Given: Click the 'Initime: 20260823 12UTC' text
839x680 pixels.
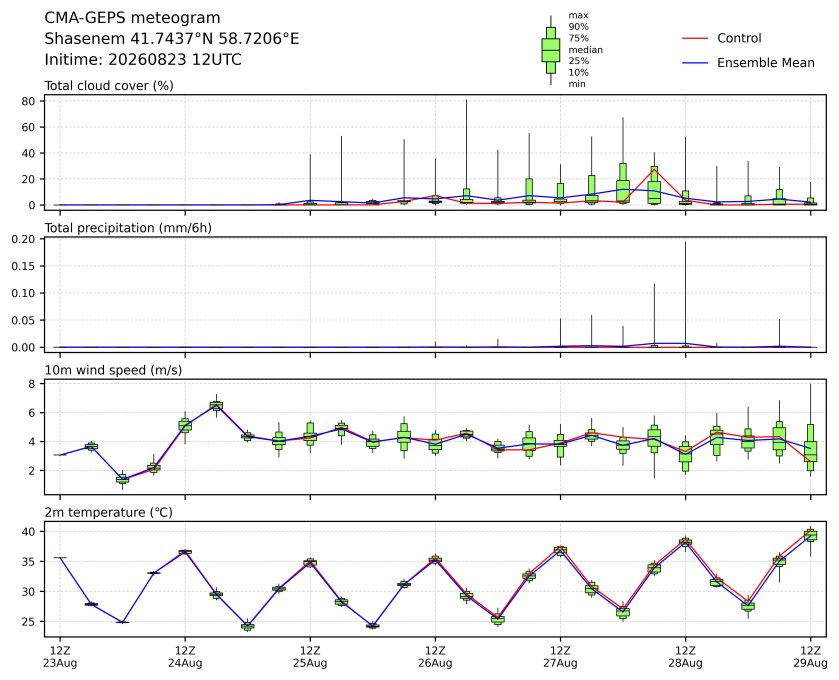Looking at the screenshot, I should (x=143, y=59).
